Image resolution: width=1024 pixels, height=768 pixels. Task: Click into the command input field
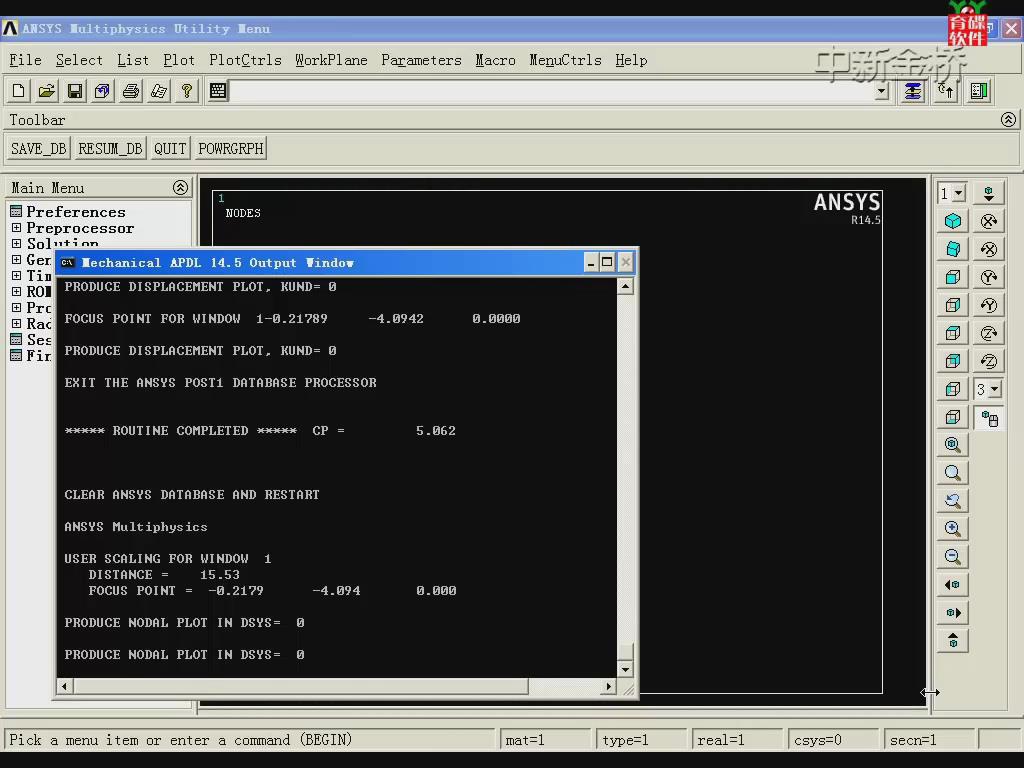point(552,91)
